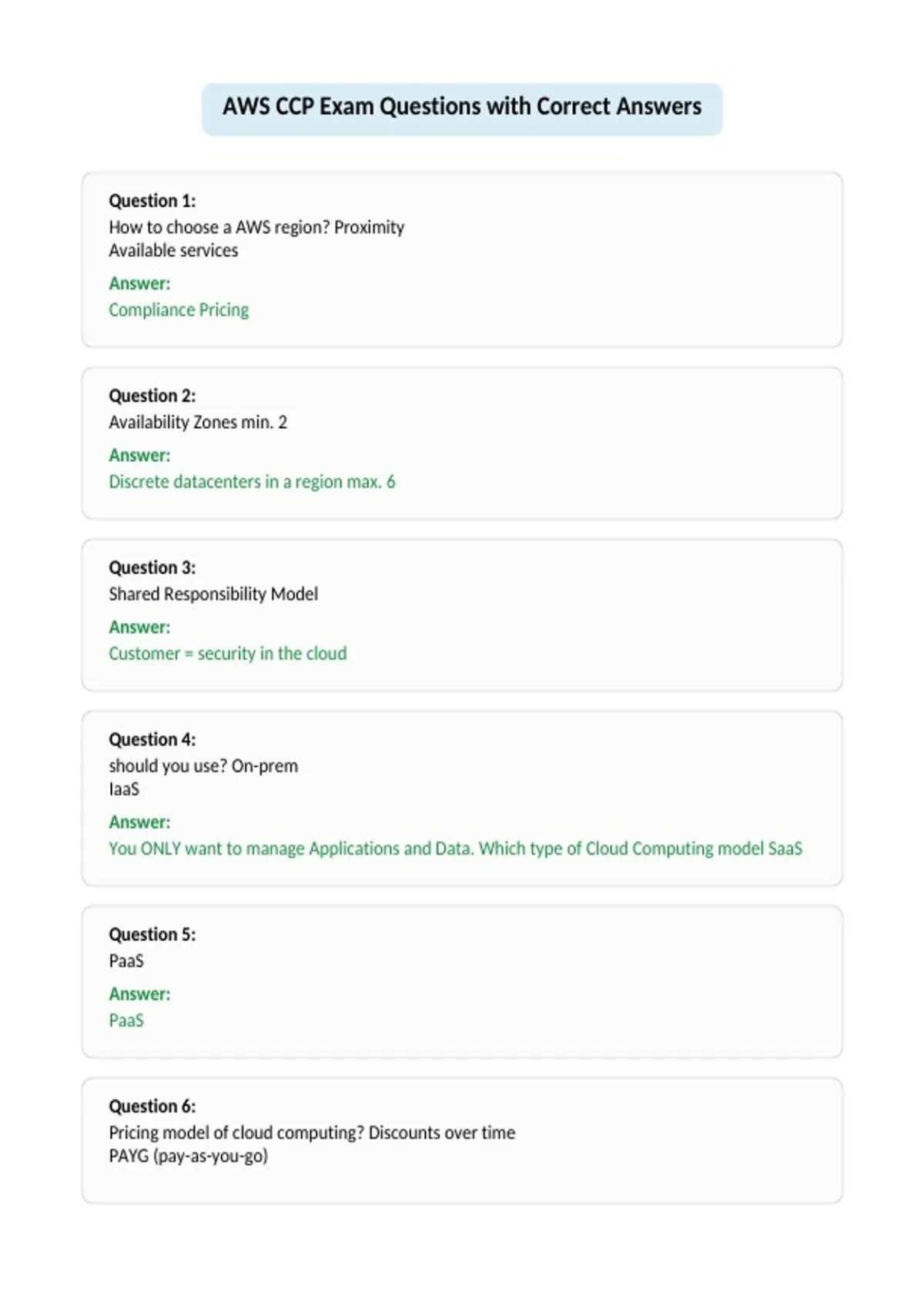Click 'Shared Responsibility Model' text
This screenshot has height=1309, width=924.
pyautogui.click(x=213, y=594)
